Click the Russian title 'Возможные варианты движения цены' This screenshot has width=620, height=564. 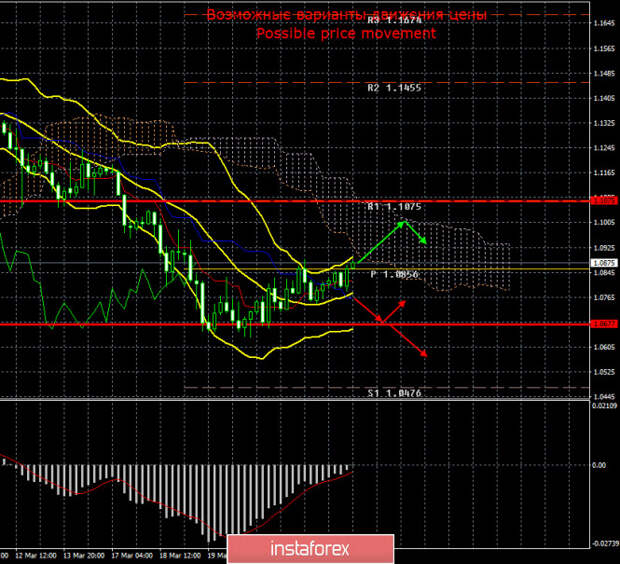346,15
